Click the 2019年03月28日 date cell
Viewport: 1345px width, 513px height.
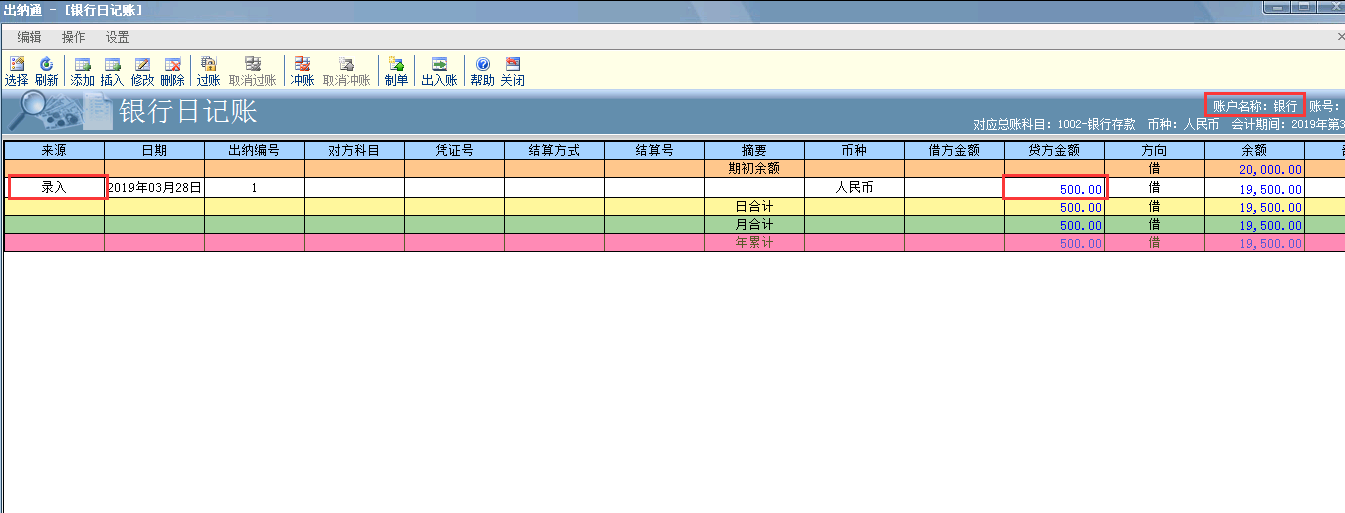(x=154, y=188)
